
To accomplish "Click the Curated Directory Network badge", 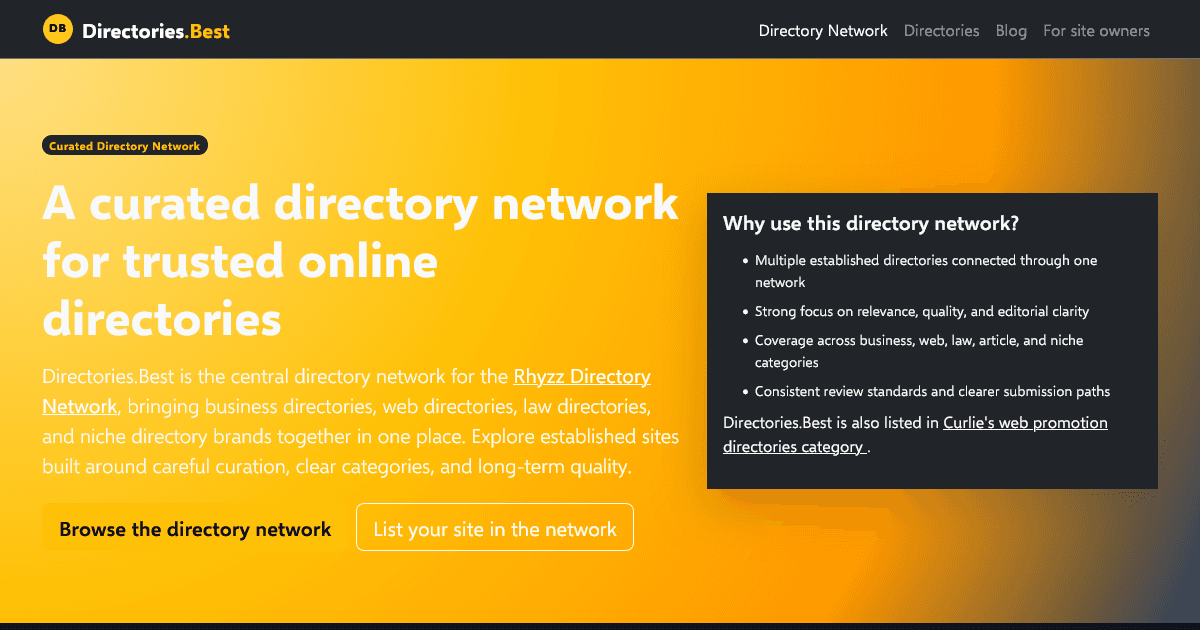I will point(125,146).
